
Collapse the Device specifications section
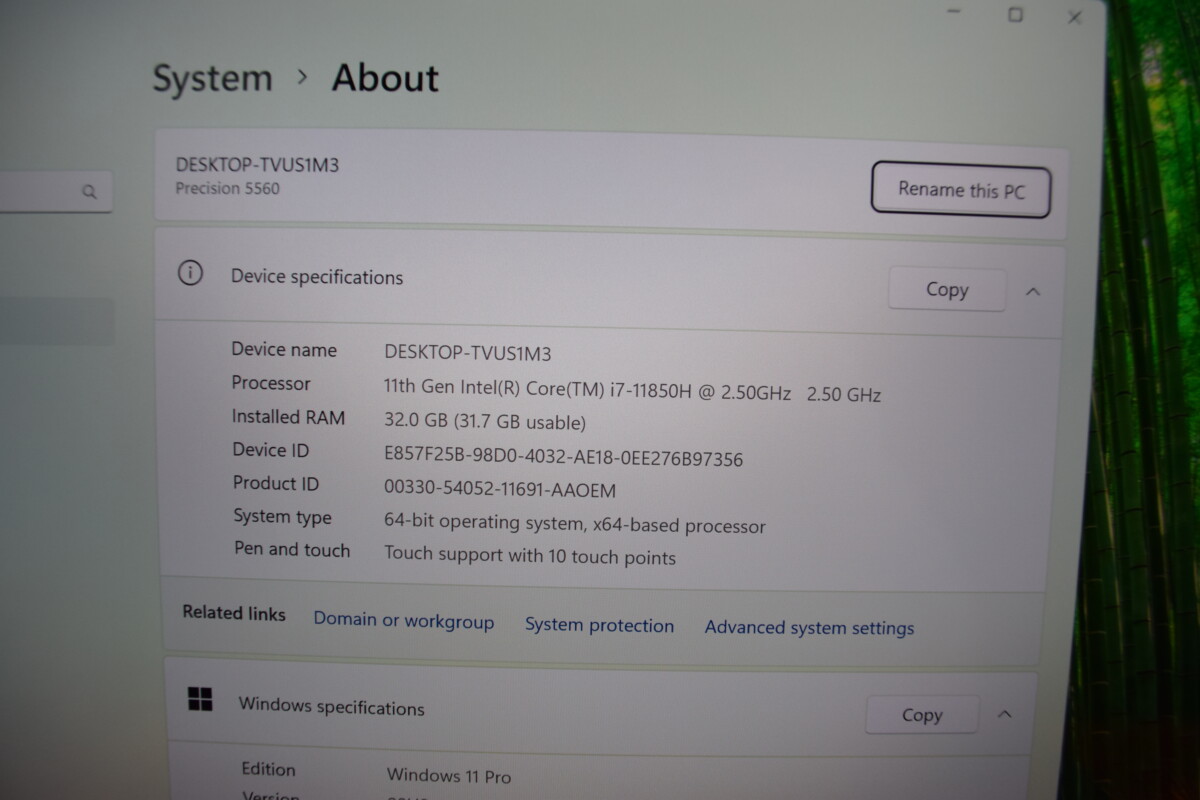click(x=1033, y=292)
